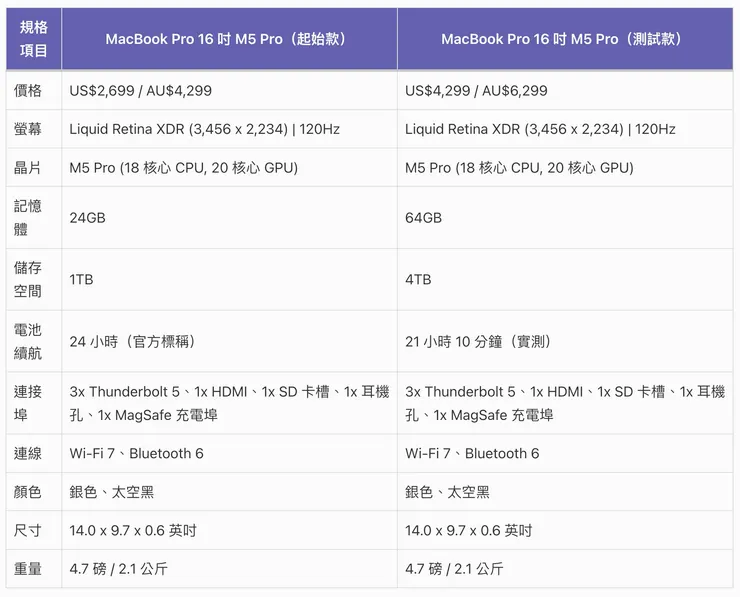Click the 電池續航 row label

click(x=29, y=342)
